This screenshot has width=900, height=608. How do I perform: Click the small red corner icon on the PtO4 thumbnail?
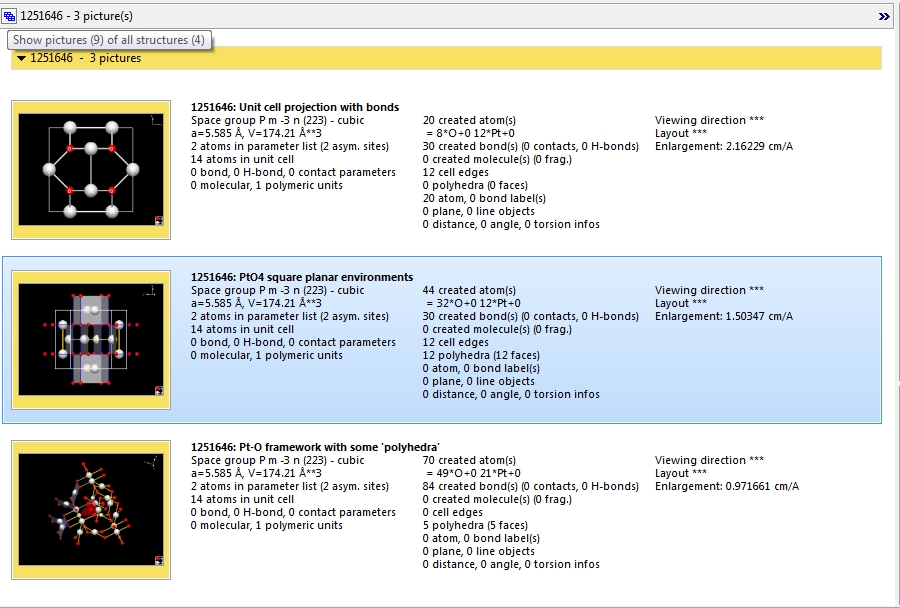tap(159, 391)
